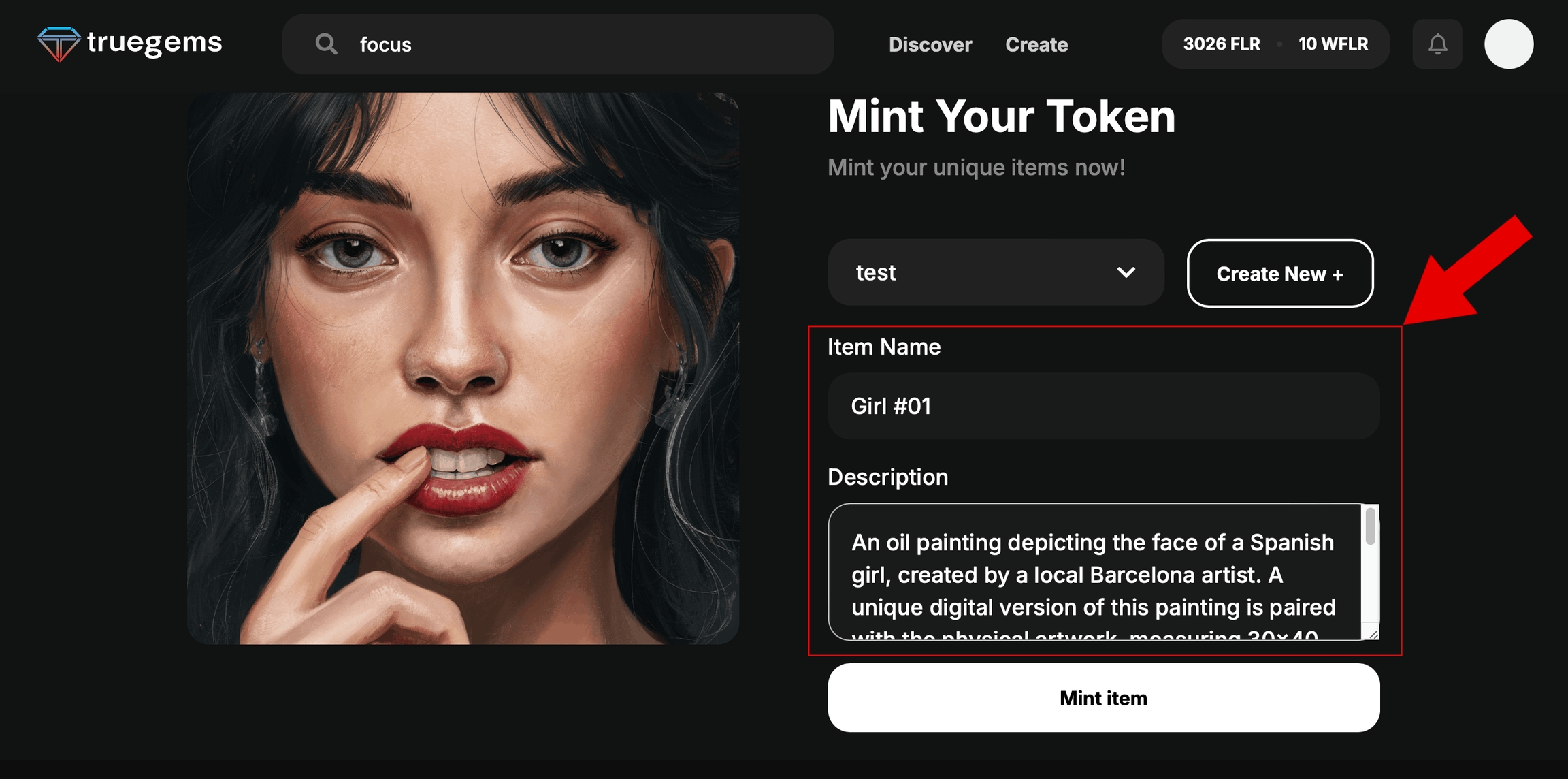This screenshot has height=779, width=1568.
Task: Click the Item Name input field
Action: (x=1102, y=406)
